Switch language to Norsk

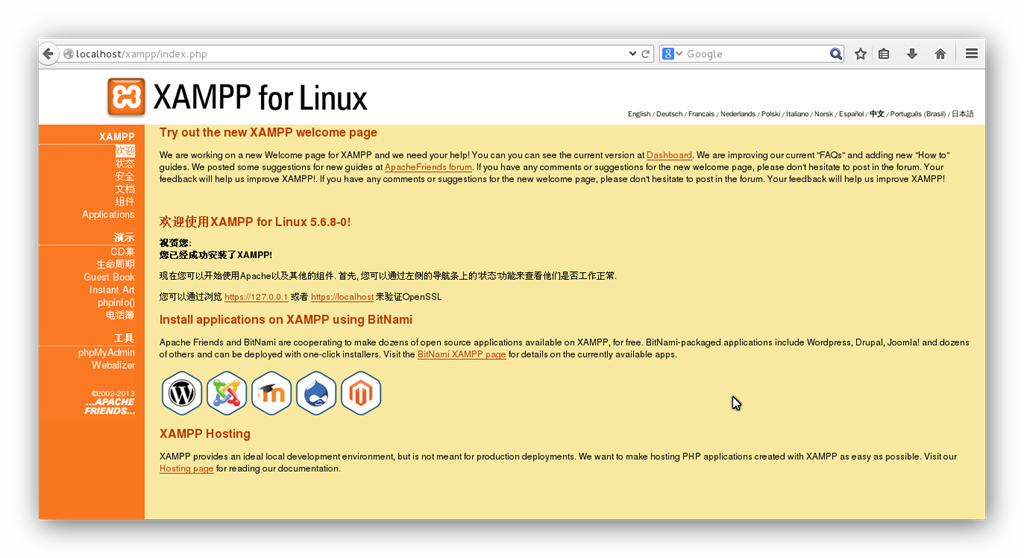coord(824,114)
